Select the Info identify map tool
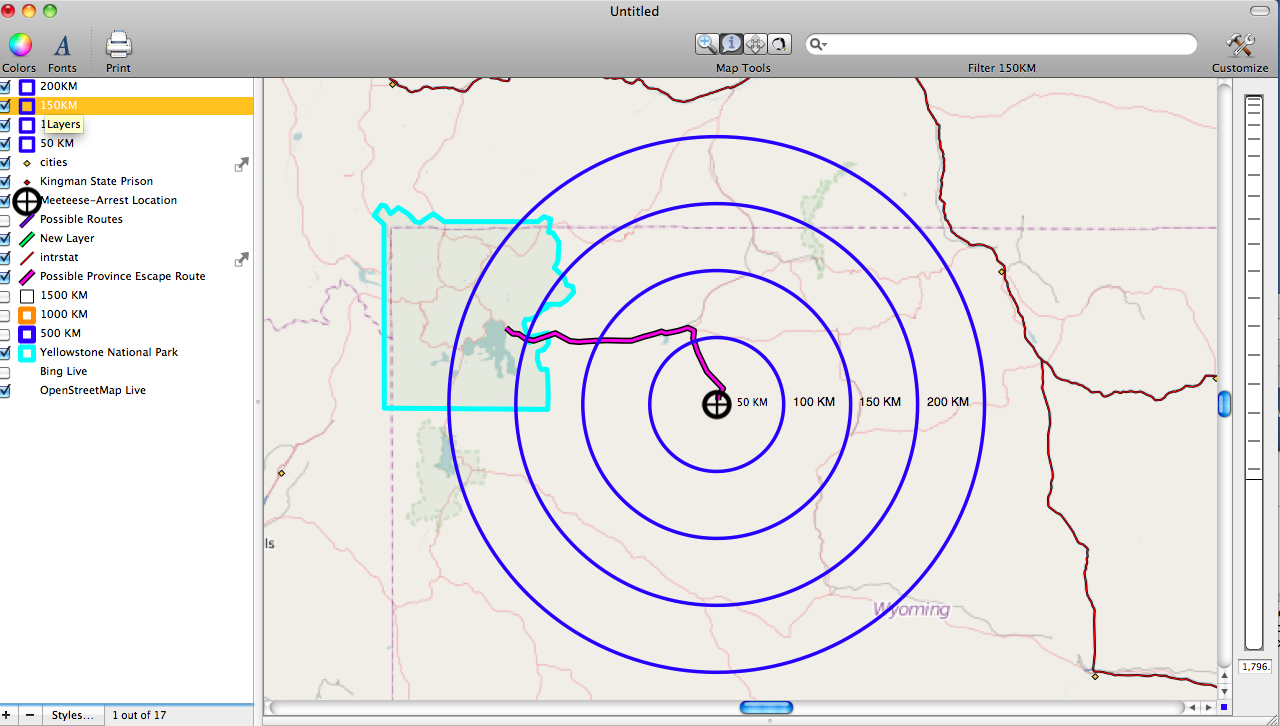The height and width of the screenshot is (726, 1280). click(x=731, y=44)
